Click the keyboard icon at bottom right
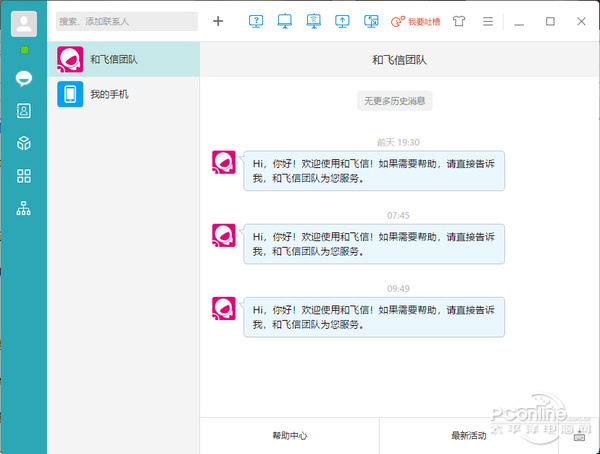The width and height of the screenshot is (600, 454). [x=579, y=436]
